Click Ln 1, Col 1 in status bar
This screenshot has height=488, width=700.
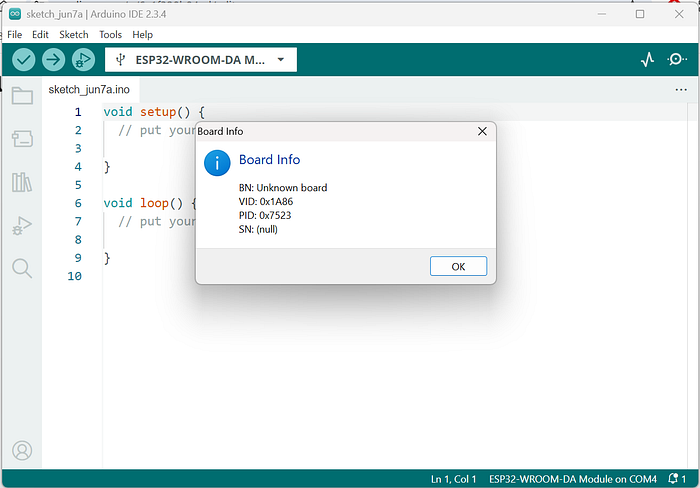[453, 479]
